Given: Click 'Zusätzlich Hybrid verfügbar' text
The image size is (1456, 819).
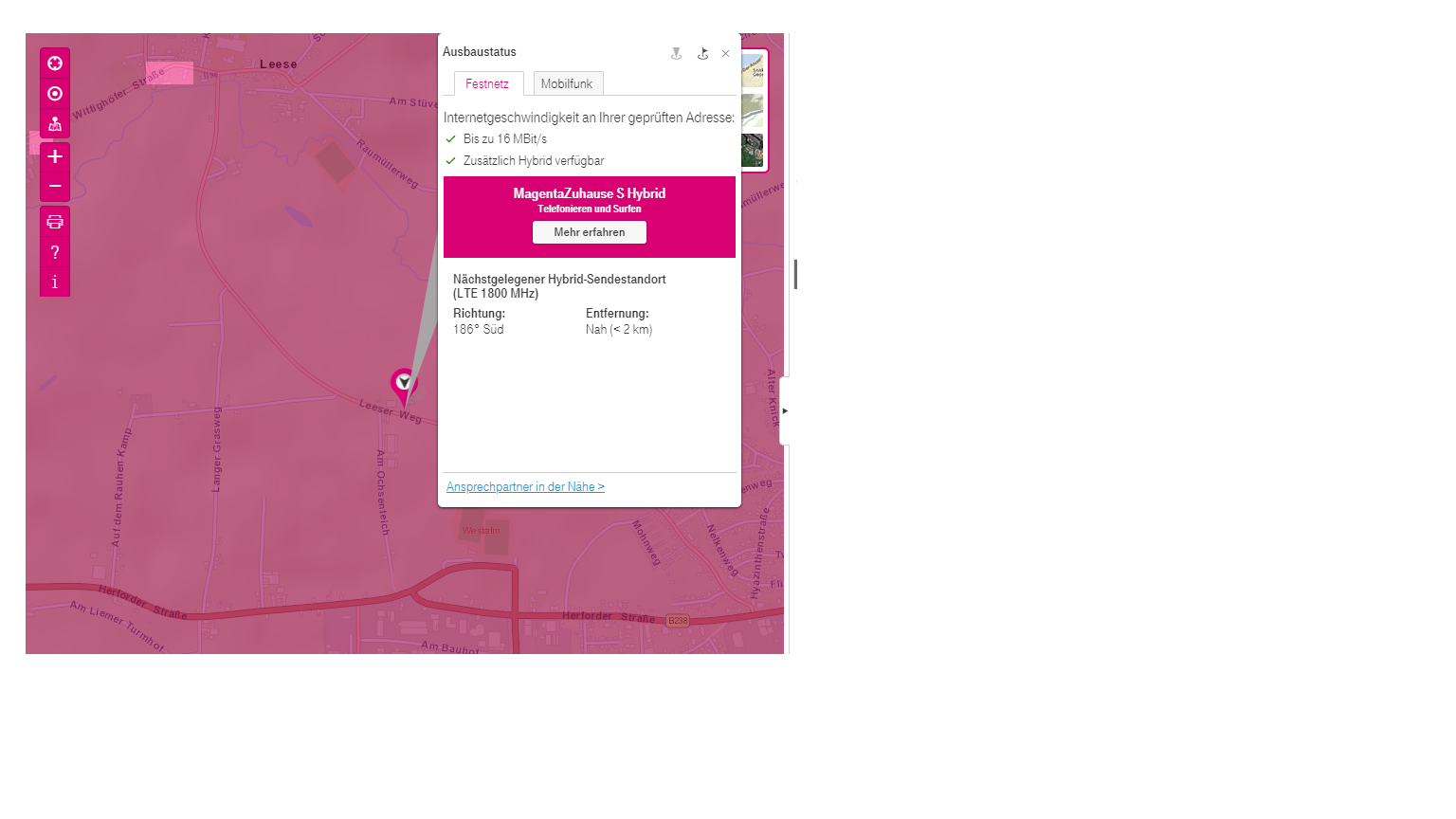Looking at the screenshot, I should point(534,161).
